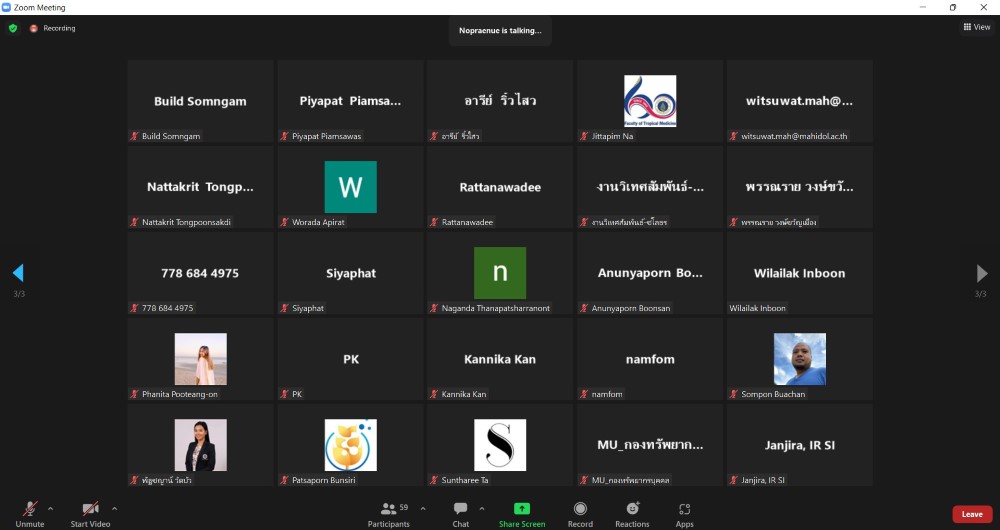Image resolution: width=1000 pixels, height=530 pixels.
Task: Select Worada Apirat's participant tile
Action: pyautogui.click(x=350, y=187)
